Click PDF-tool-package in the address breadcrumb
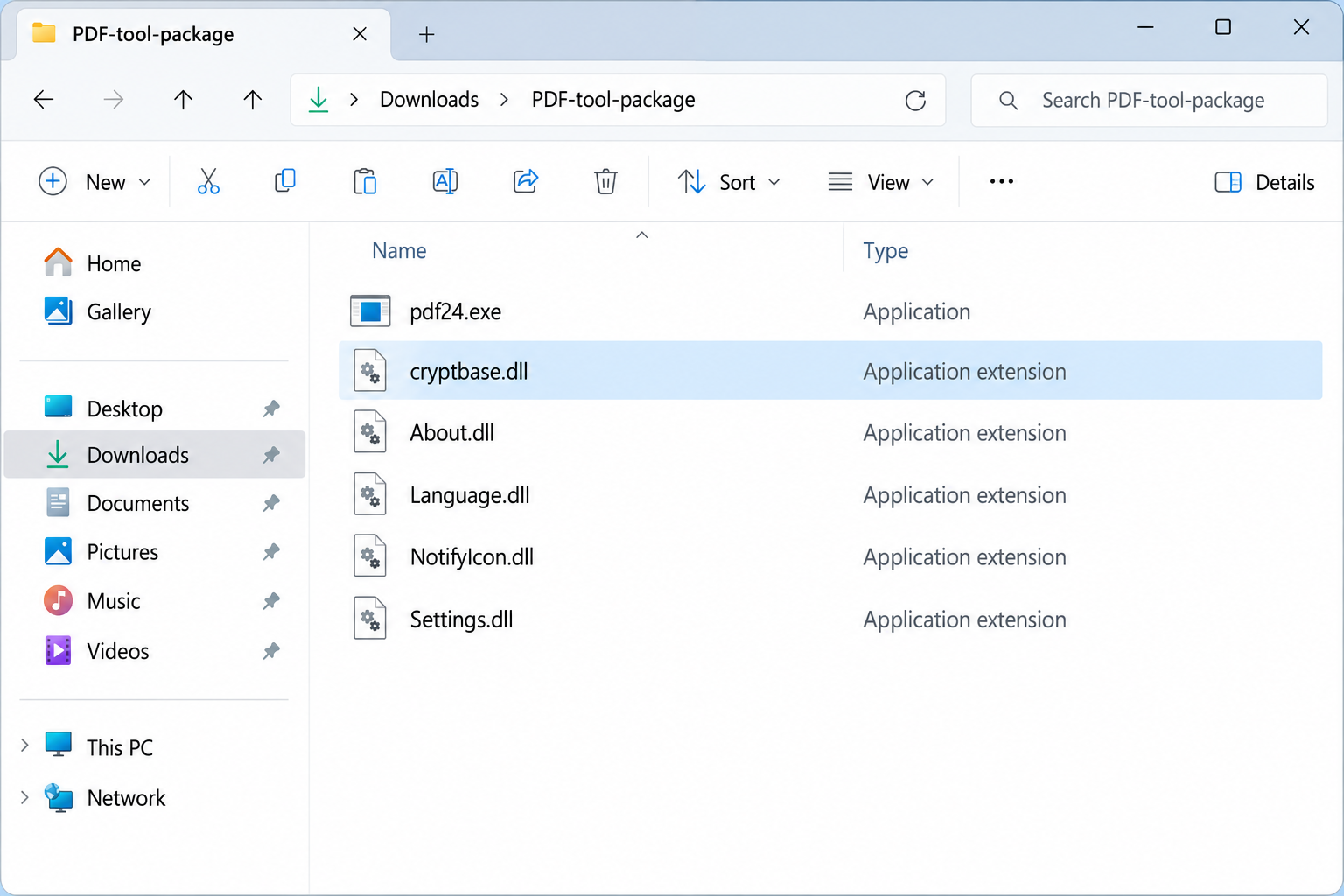Viewport: 1344px width, 896px height. click(x=613, y=100)
